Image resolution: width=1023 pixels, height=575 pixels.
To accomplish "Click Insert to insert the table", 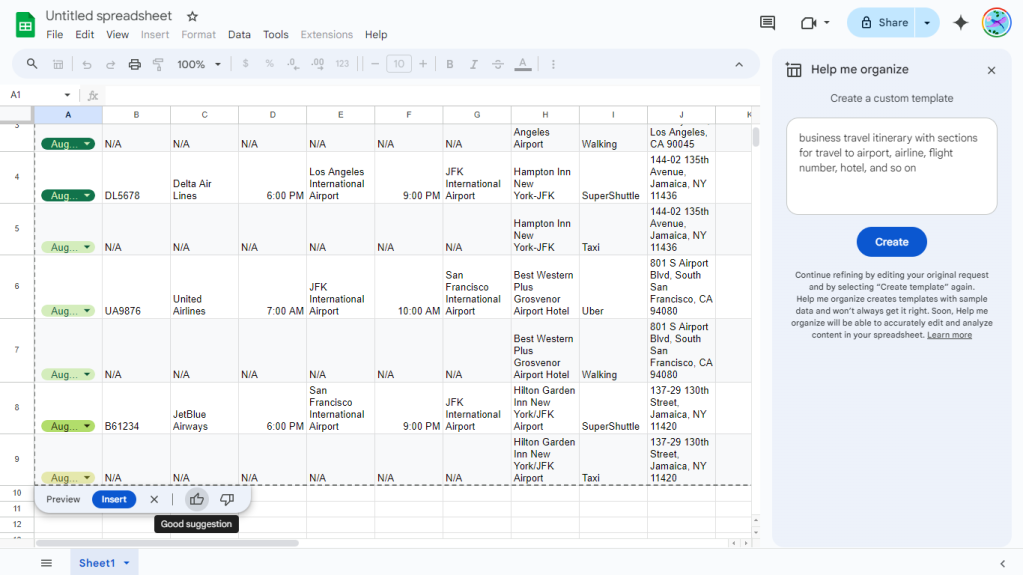I will (x=114, y=499).
